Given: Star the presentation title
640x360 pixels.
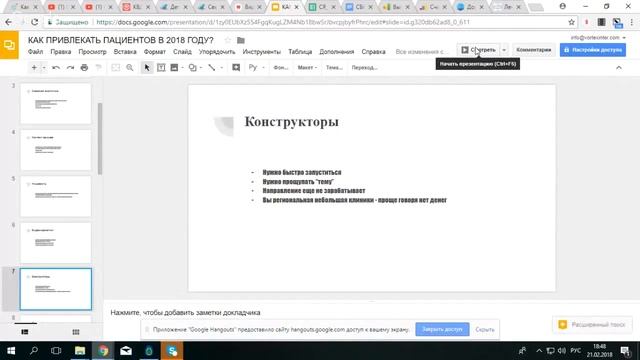Looking at the screenshot, I should coord(228,40).
